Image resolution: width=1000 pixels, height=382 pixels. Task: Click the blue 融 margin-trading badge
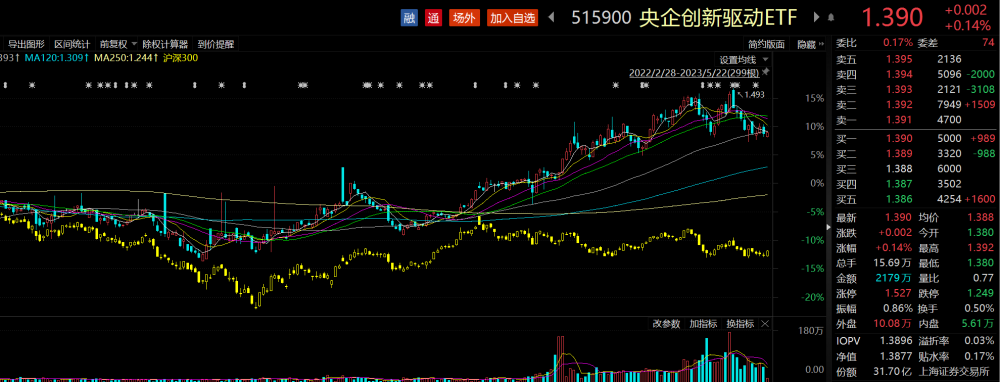pyautogui.click(x=409, y=18)
